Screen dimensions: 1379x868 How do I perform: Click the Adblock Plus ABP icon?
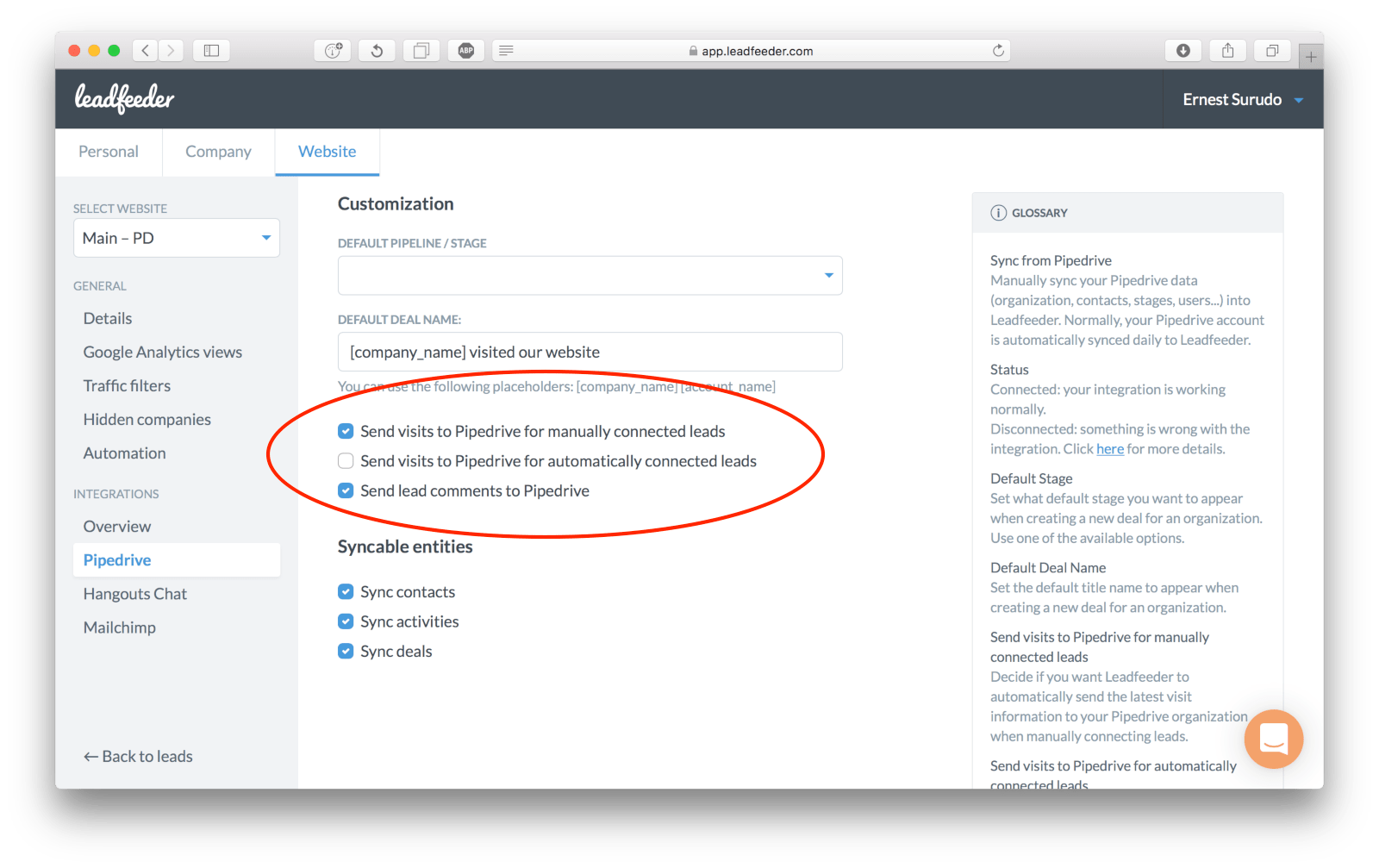466,50
